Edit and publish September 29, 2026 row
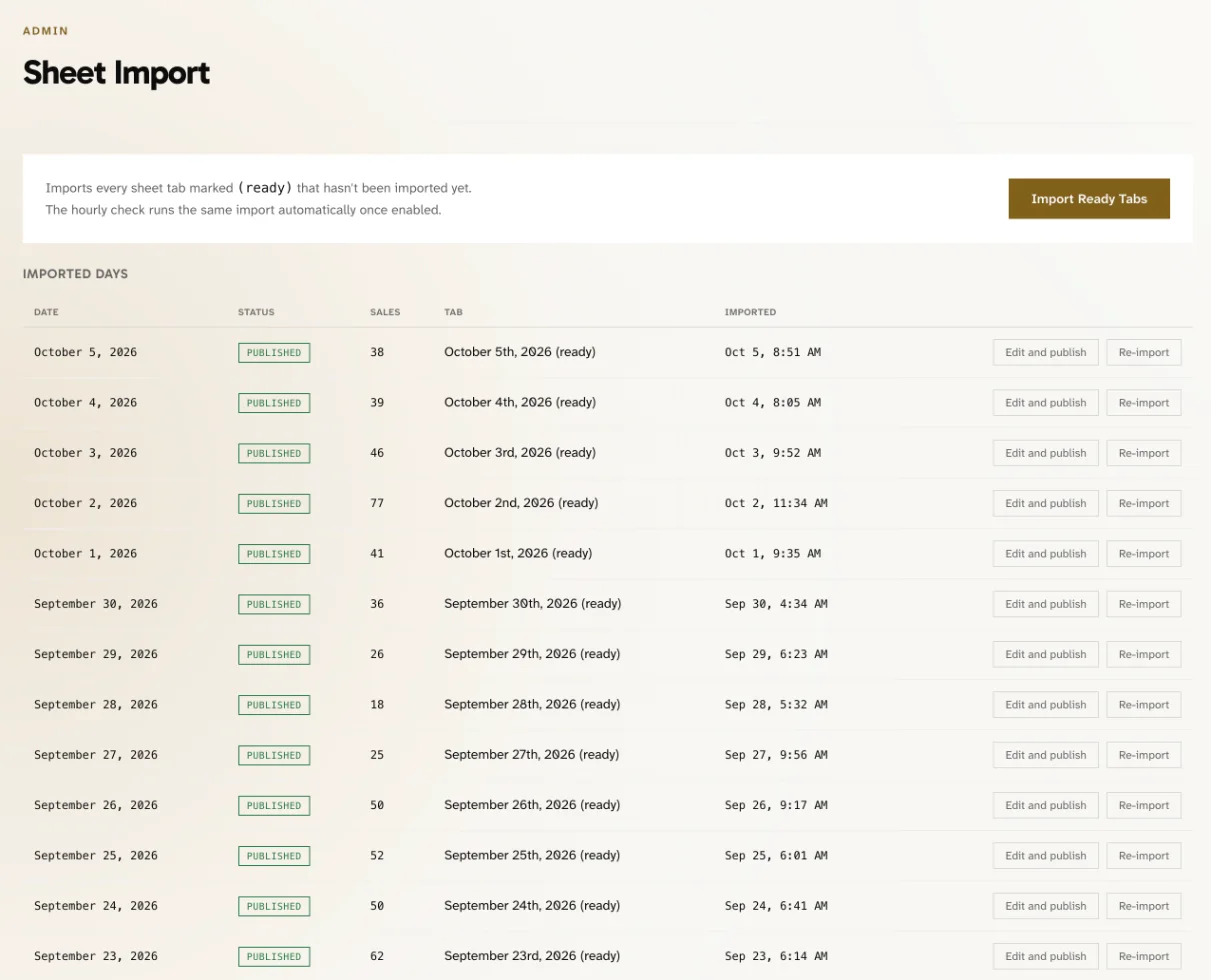This screenshot has width=1211, height=980. coord(1045,654)
